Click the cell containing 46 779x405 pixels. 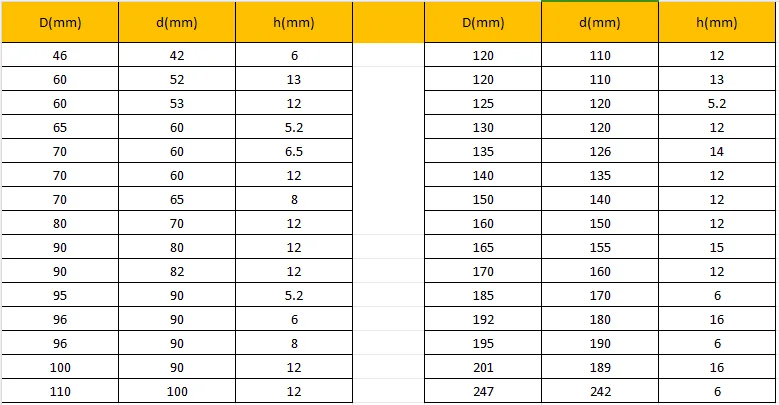pos(60,55)
